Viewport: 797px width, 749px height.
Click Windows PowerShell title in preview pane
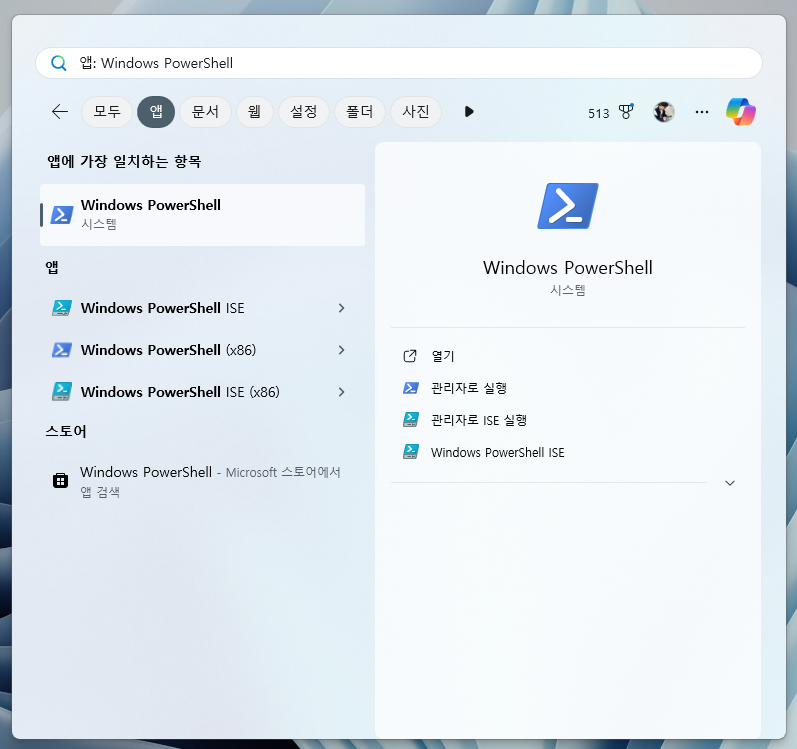click(x=568, y=268)
